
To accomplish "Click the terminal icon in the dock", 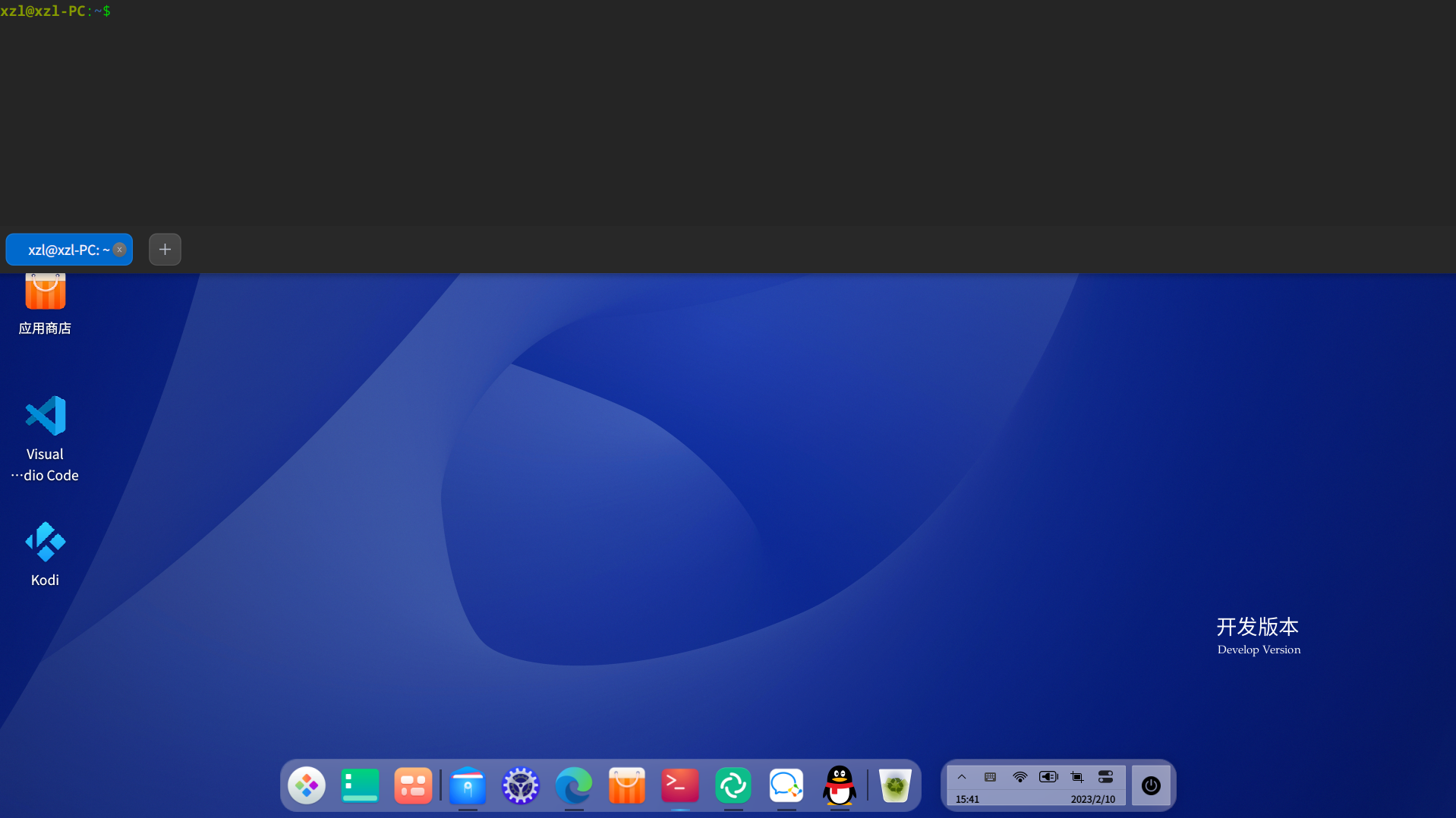I will (680, 785).
